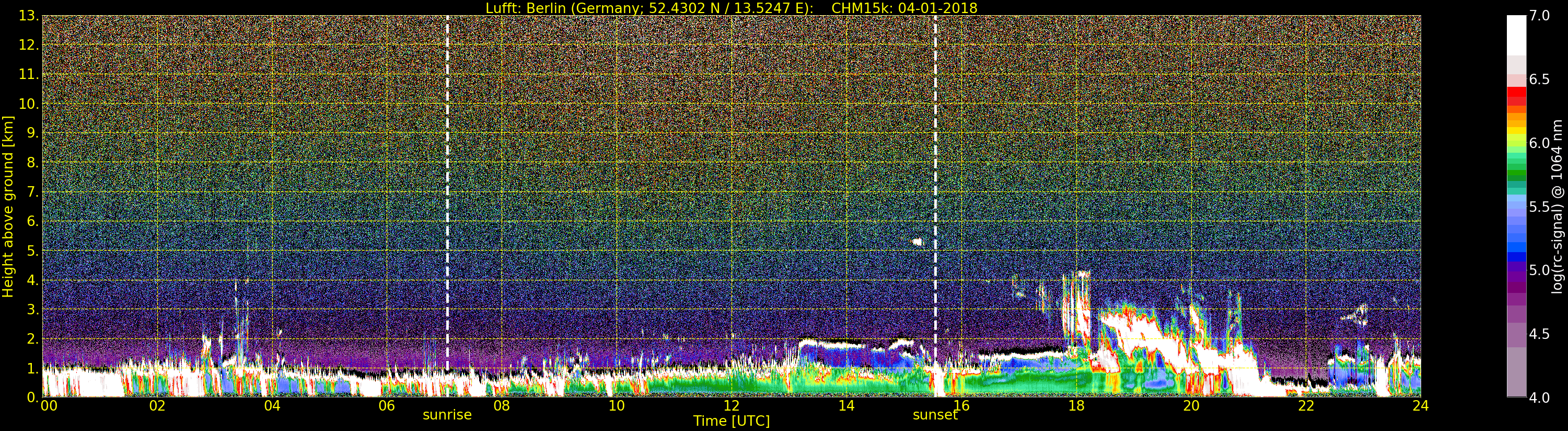Click colorbar value '5.5'
The width and height of the screenshot is (1568, 431).
1539,207
